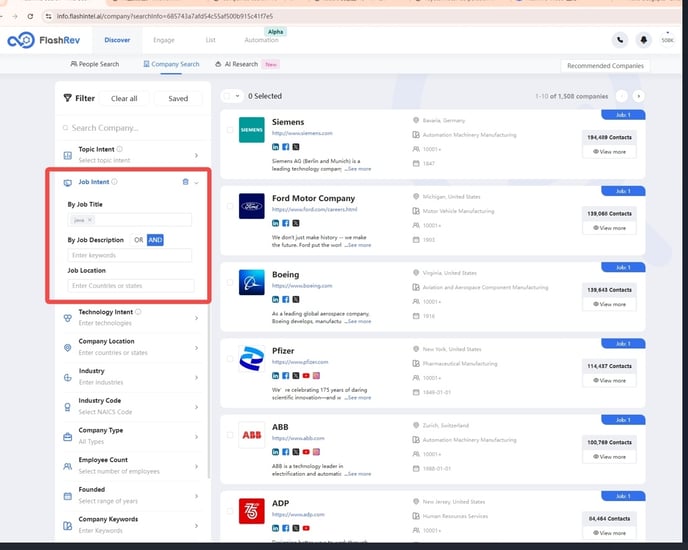The image size is (688, 550).
Task: Switch to AI Research
Action: coord(236,64)
